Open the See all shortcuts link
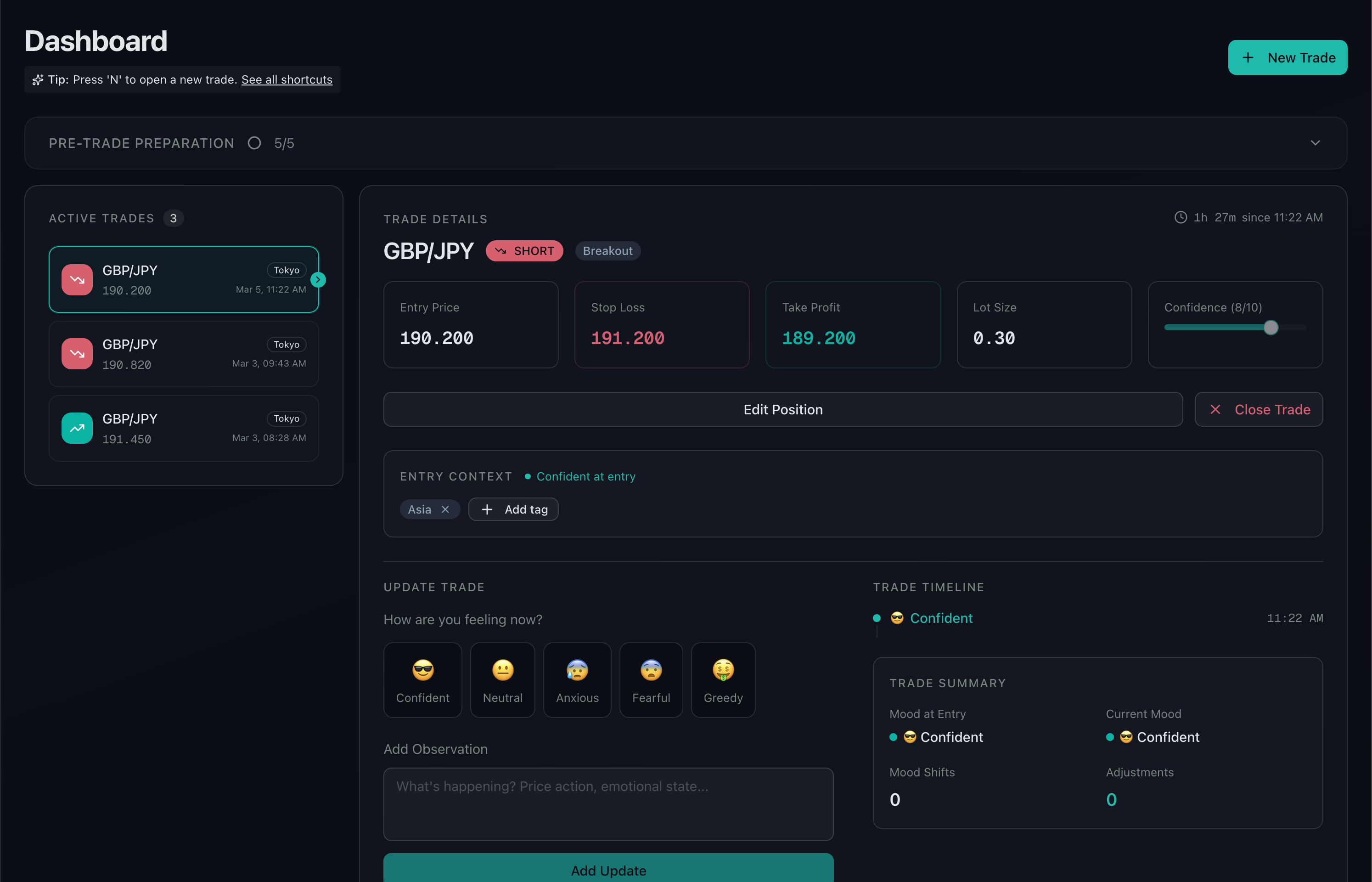 click(x=287, y=79)
